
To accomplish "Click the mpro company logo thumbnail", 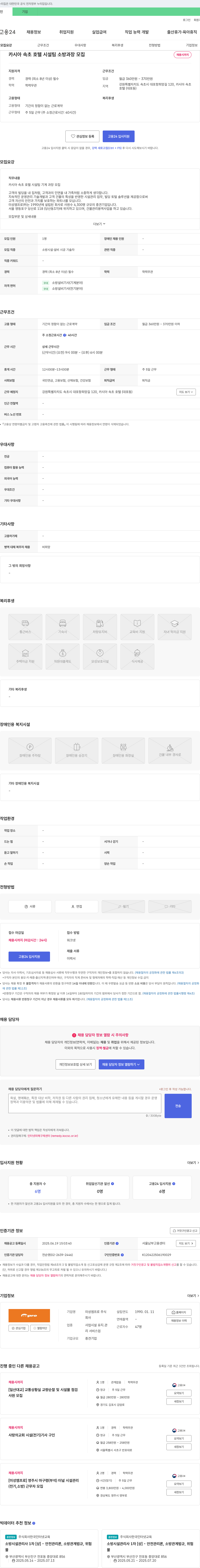I will coord(29,1315).
